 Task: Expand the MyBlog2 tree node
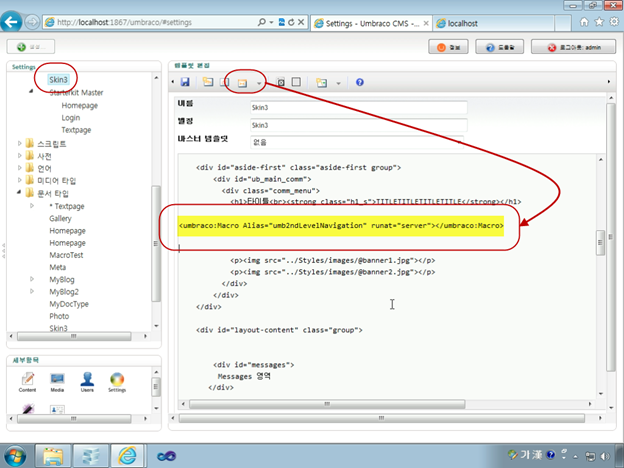[32, 291]
